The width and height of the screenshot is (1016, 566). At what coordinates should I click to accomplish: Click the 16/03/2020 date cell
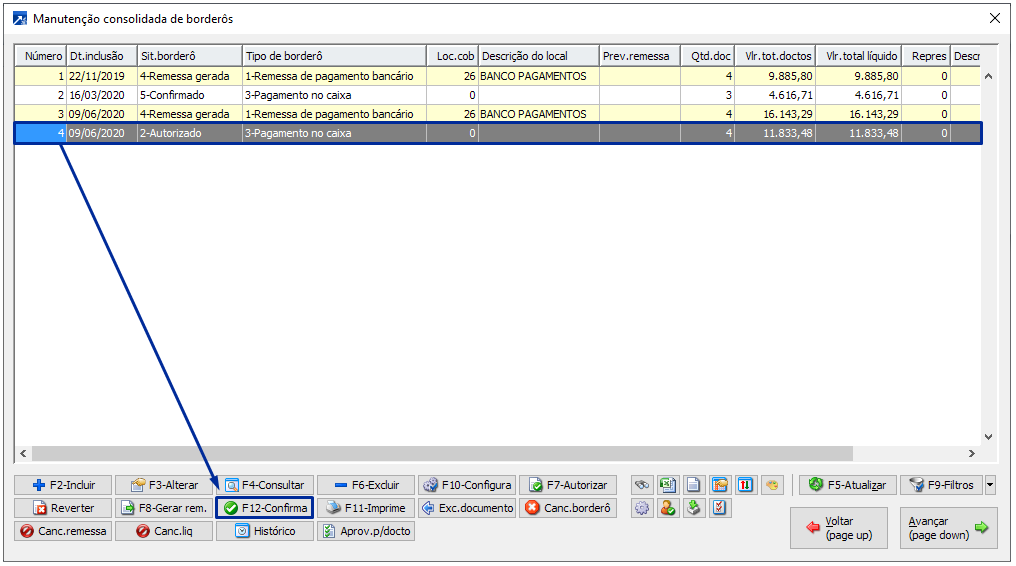click(102, 95)
